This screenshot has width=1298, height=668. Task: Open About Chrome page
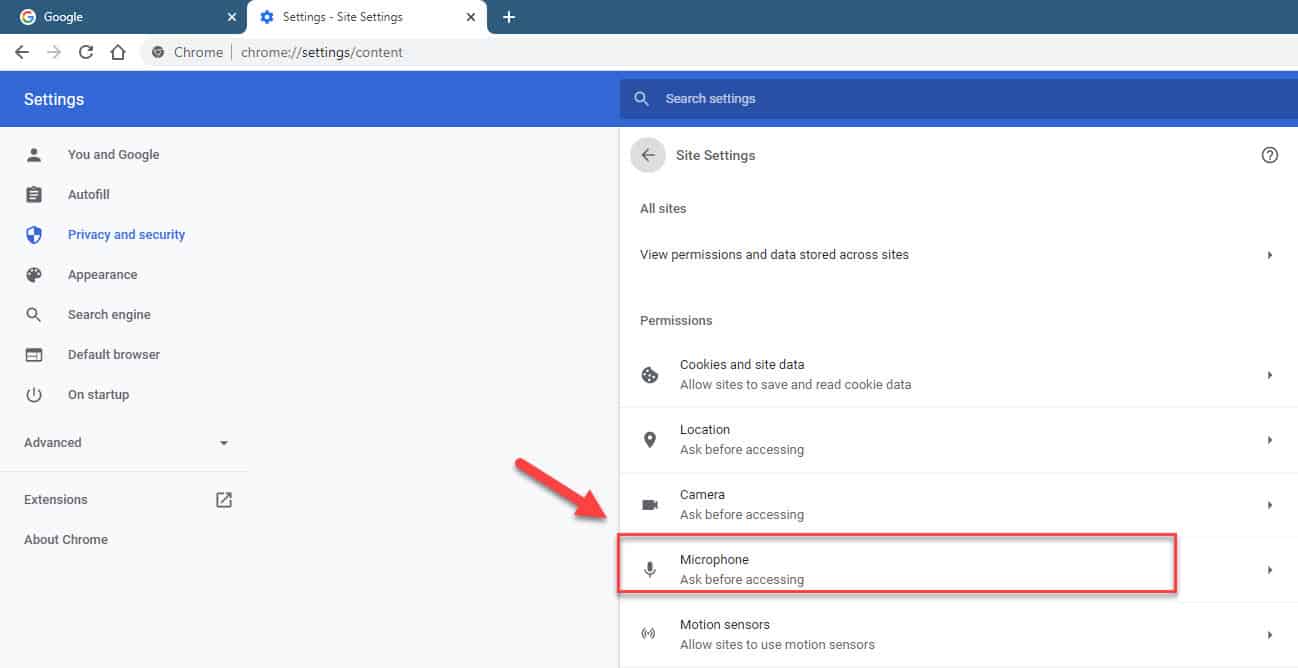coord(66,540)
